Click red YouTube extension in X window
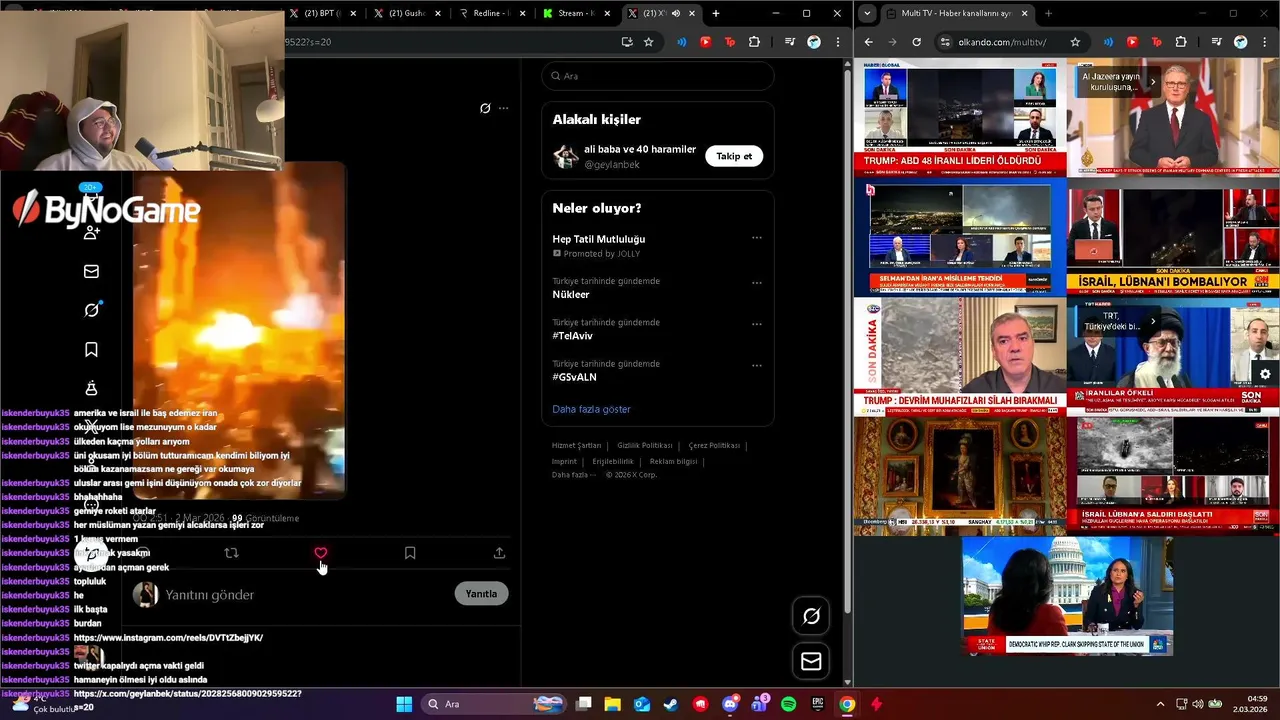The width and height of the screenshot is (1280, 720). pos(705,42)
